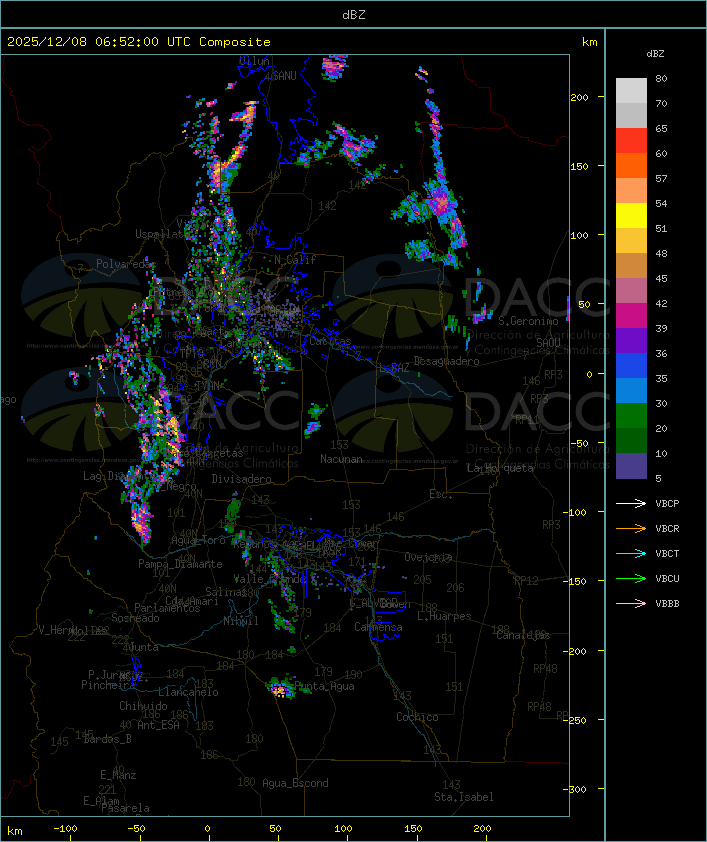Screen dimensions: 707x842
Task: Pick the dark green 20 dBZ swatch
Action: tap(631, 440)
